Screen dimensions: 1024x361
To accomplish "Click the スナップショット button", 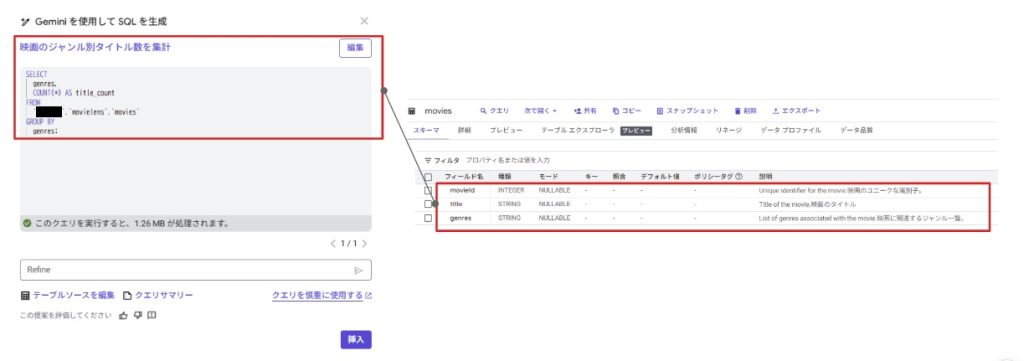I will point(687,111).
